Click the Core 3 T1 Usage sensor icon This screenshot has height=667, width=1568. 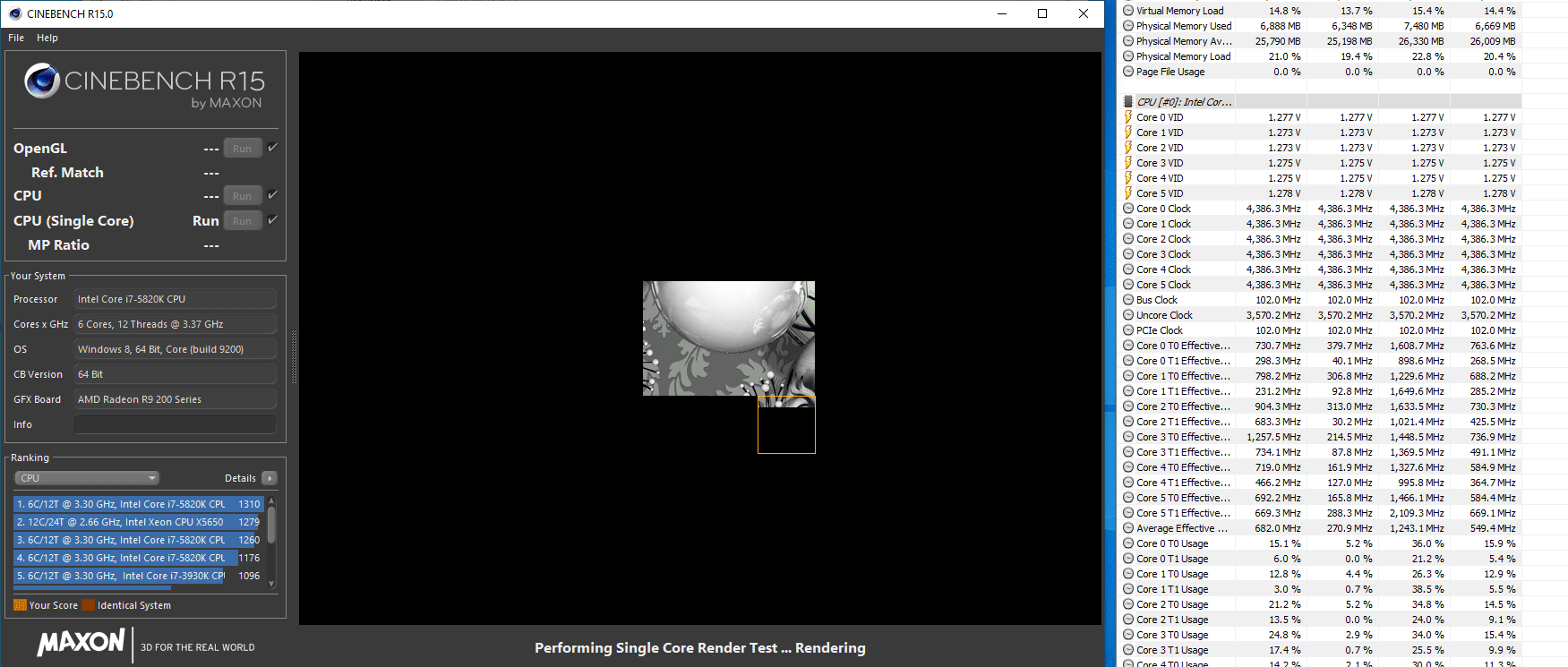point(1128,650)
